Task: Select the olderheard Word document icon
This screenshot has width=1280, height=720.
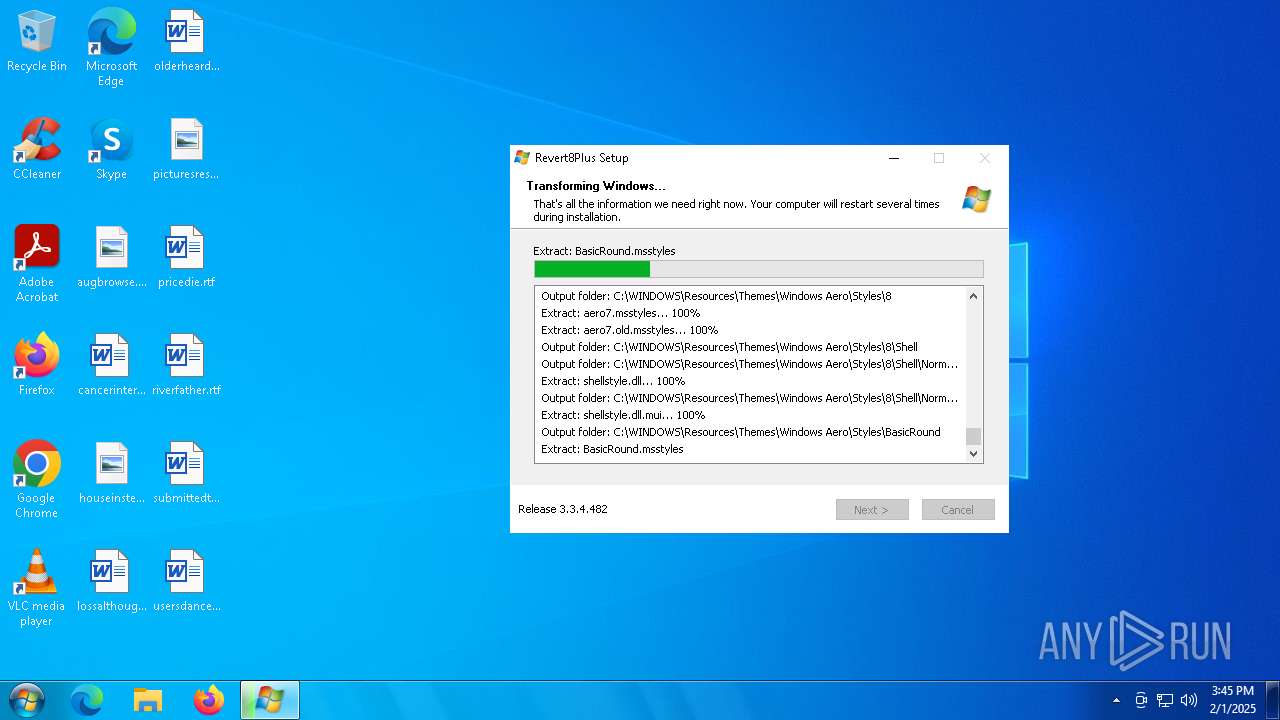Action: pyautogui.click(x=186, y=42)
